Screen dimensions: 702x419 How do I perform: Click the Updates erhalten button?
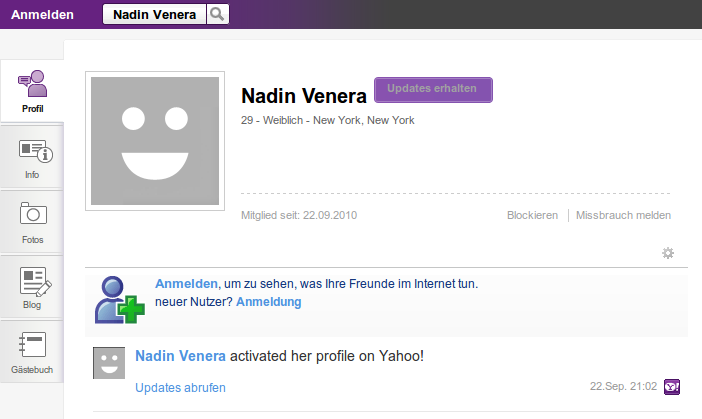[x=433, y=90]
